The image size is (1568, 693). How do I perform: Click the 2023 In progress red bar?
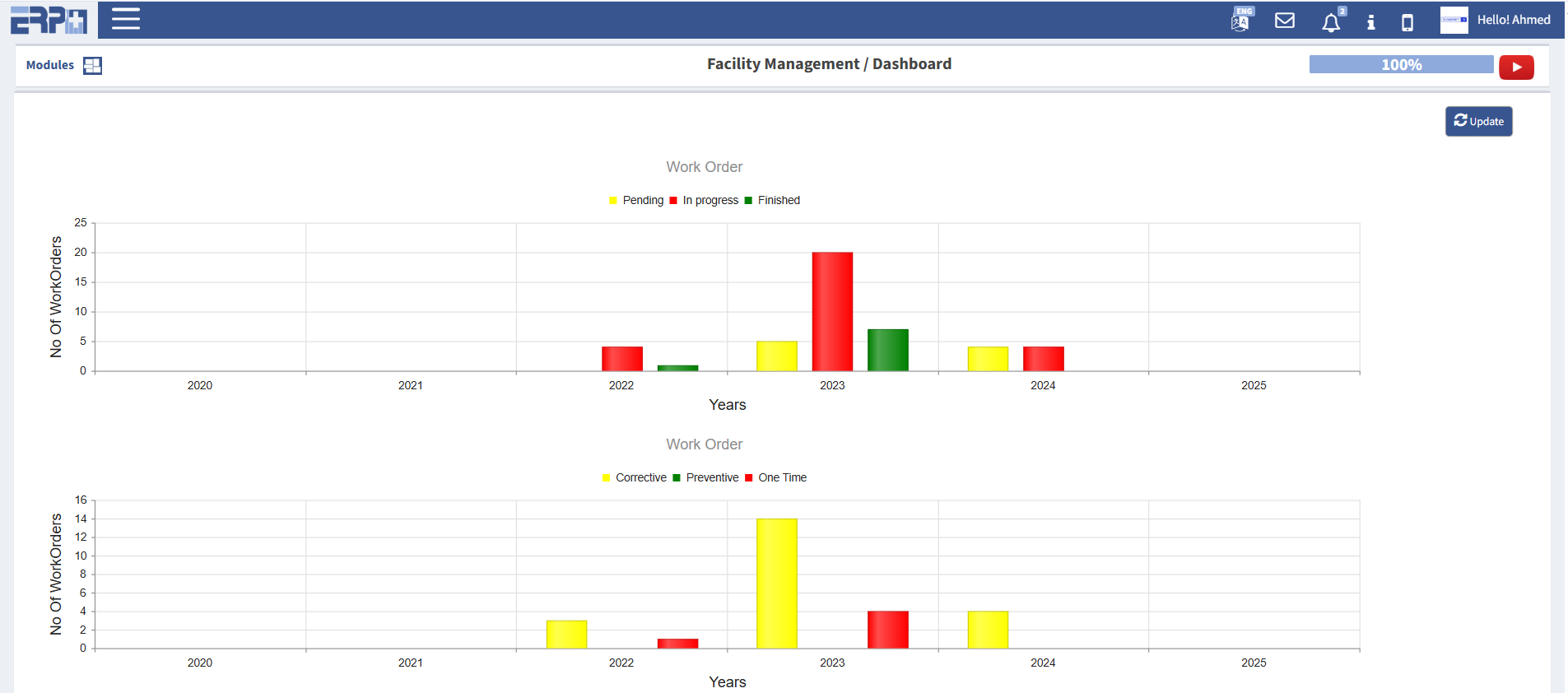(x=832, y=311)
